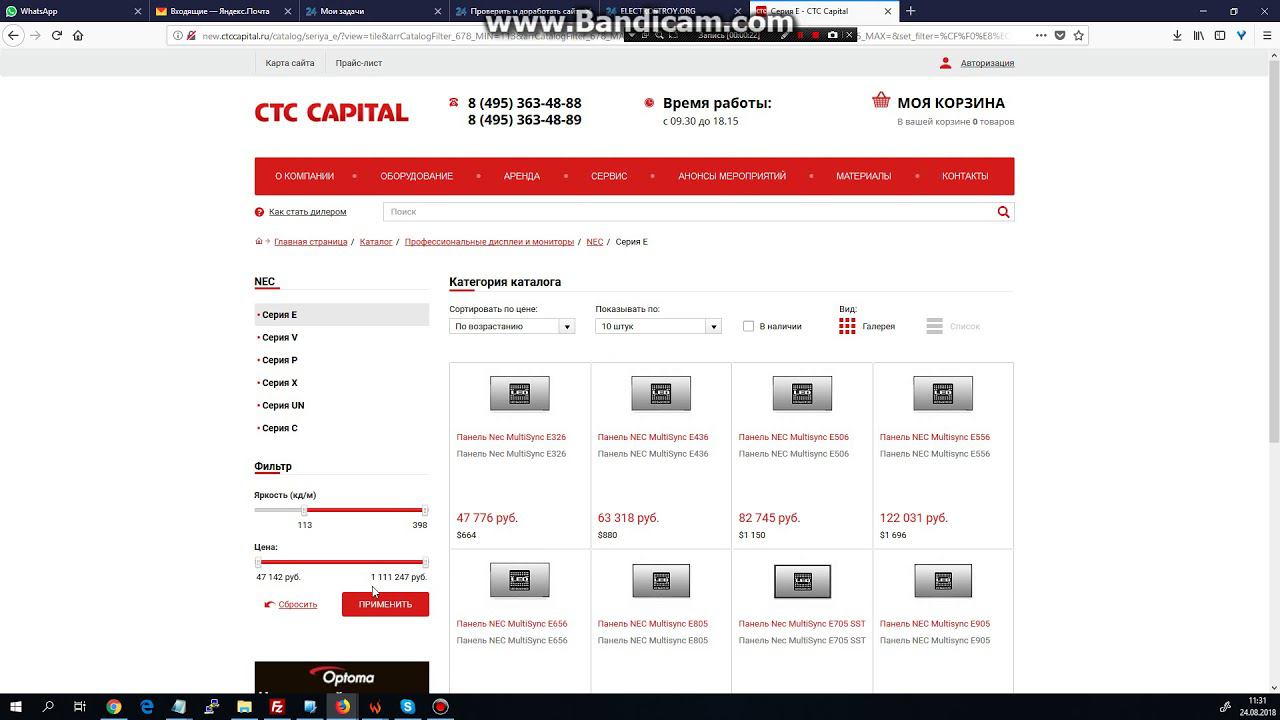Image resolution: width=1280 pixels, height=720 pixels.
Task: Click NEC breadcrumb link
Action: [x=595, y=242]
